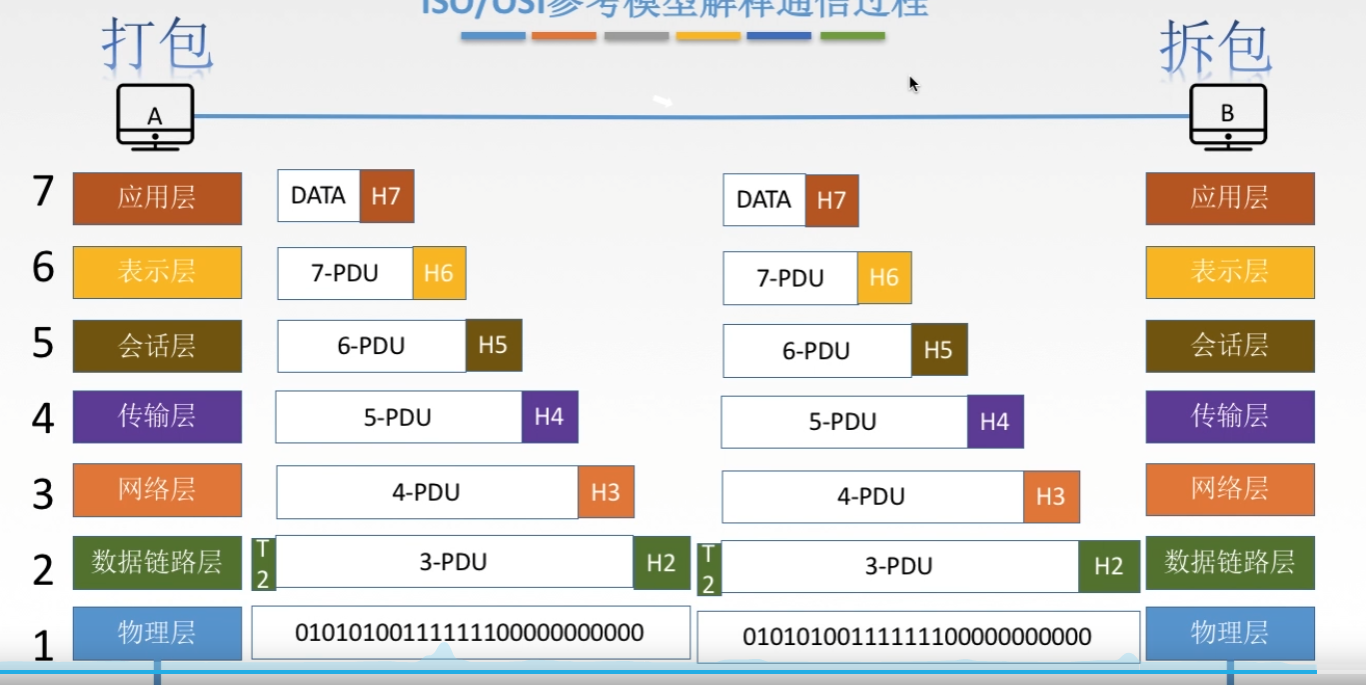Image resolution: width=1366 pixels, height=685 pixels.
Task: Select T2 trailer in 拆包 column
Action: 708,568
